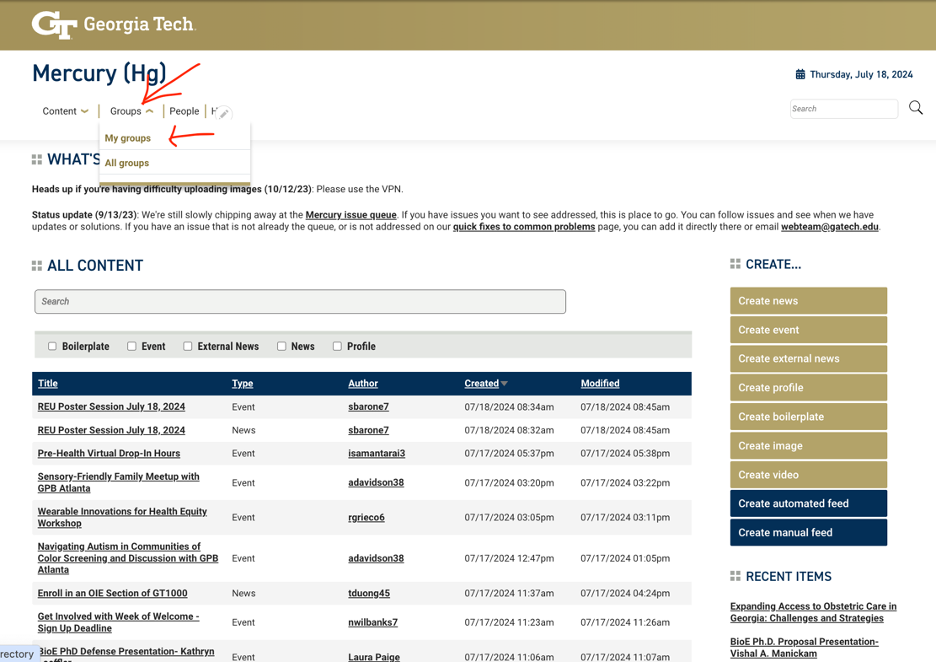Screen dimensions: 936x662
Task: Click the Mercury (Hg) site title
Action: (99, 73)
